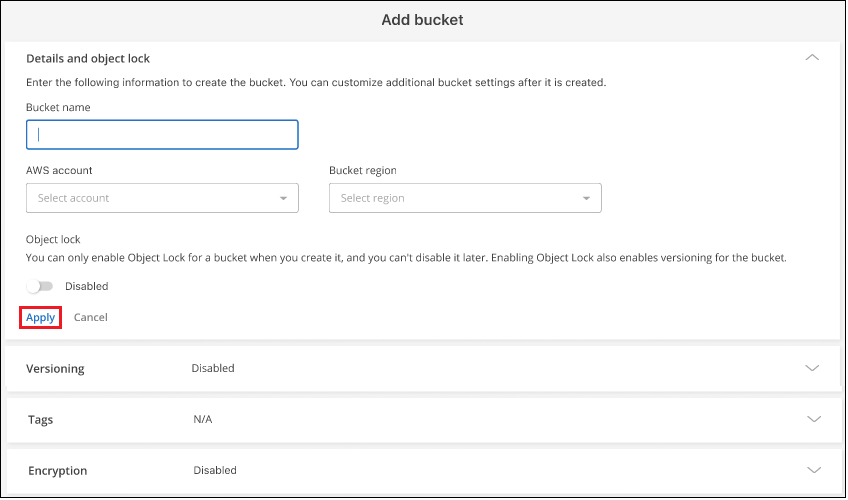Enable the Object lock toggle switch

(40, 286)
